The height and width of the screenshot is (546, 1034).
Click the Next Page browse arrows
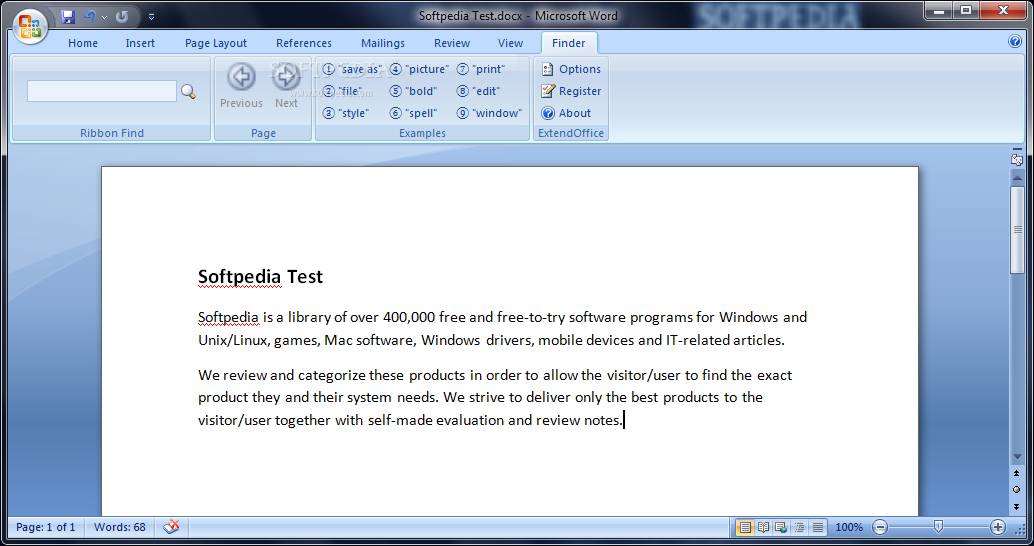1017,506
